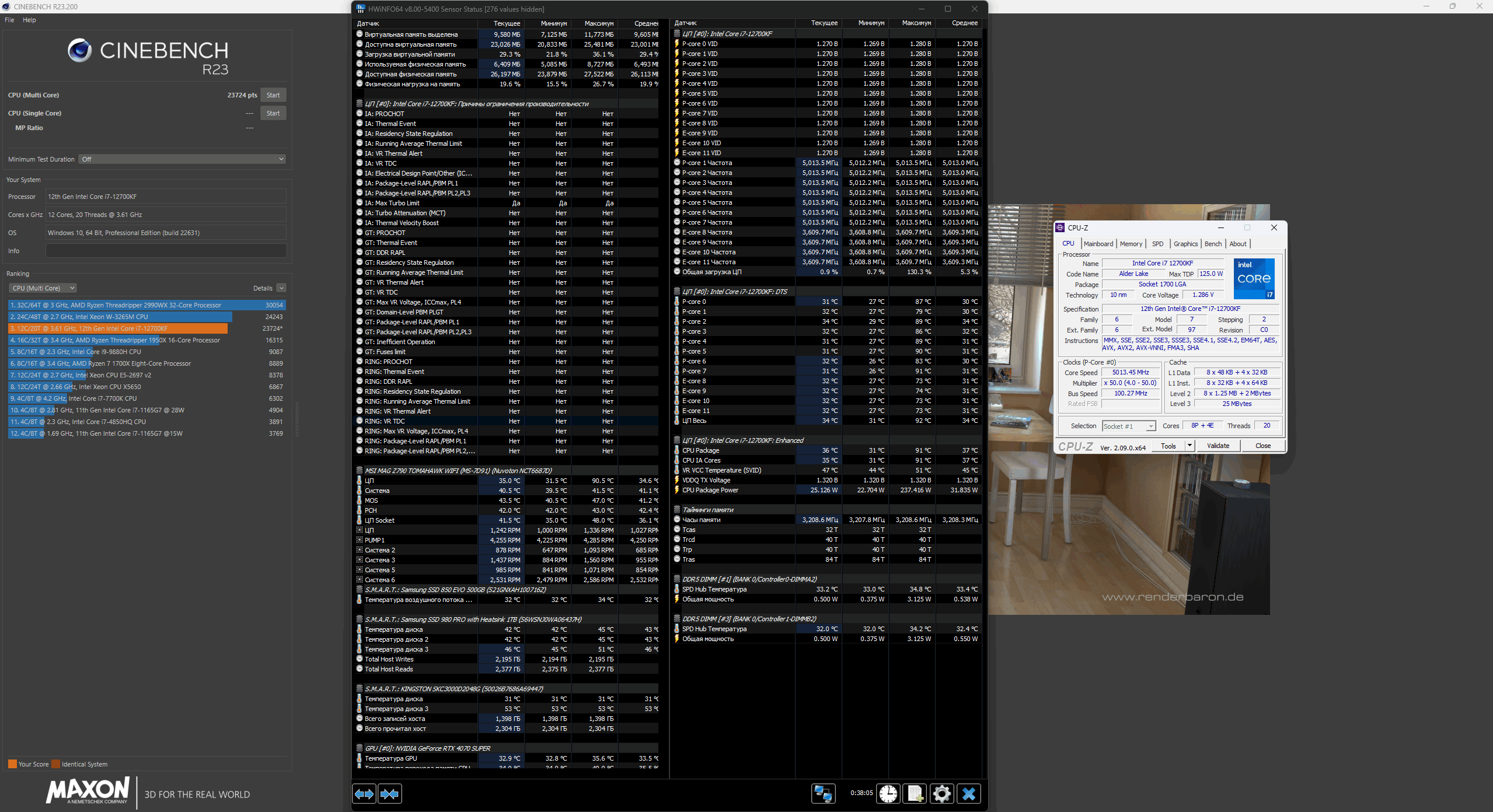Open CPU (Multi Core) ranking dropdown
This screenshot has height=812, width=1493.
coord(43,288)
